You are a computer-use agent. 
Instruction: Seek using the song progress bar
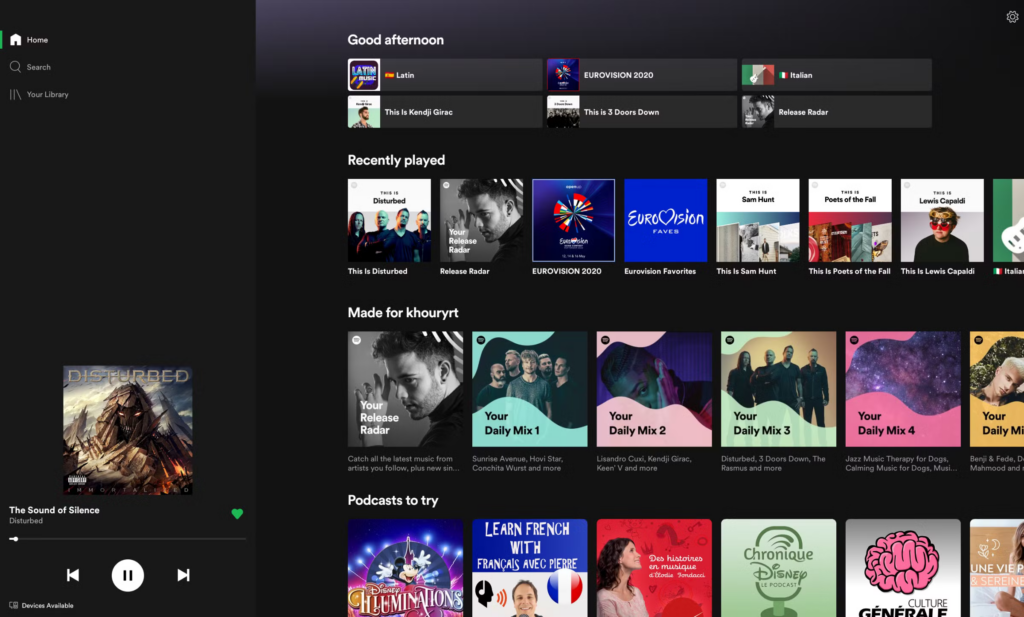coord(128,539)
